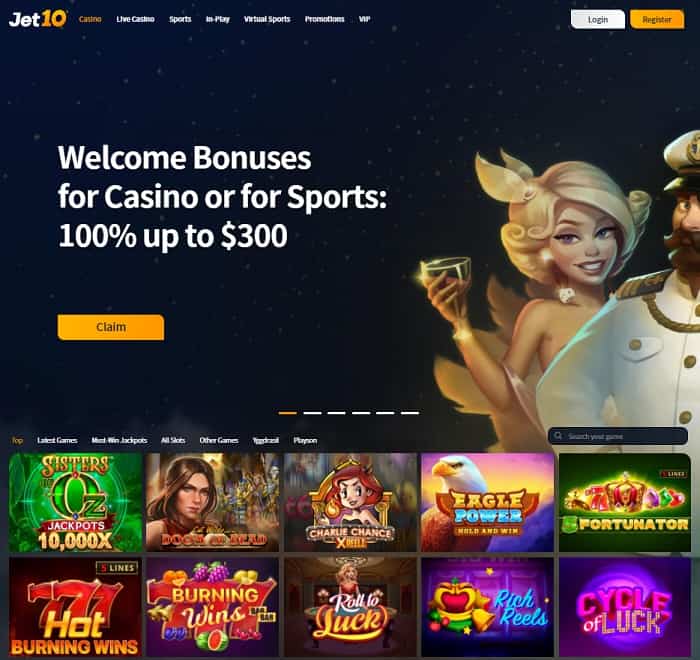This screenshot has height=660, width=700.
Task: Launch the Book of Dead slot
Action: [x=212, y=502]
